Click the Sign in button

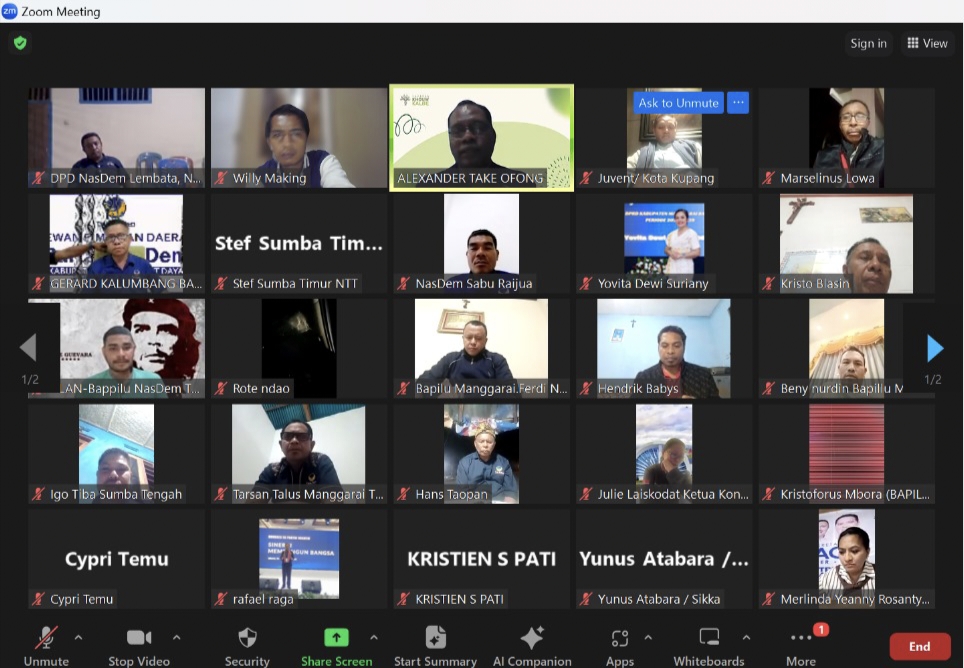pyautogui.click(x=868, y=43)
